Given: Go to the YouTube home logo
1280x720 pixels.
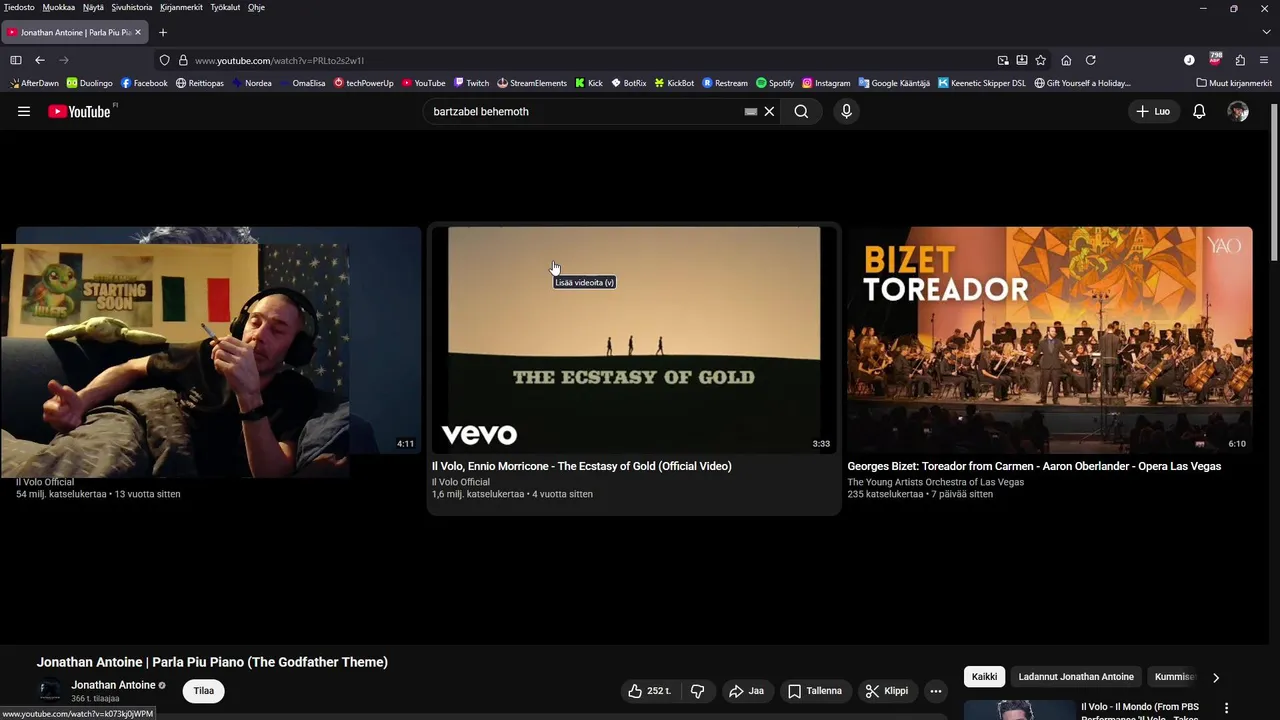Looking at the screenshot, I should pyautogui.click(x=79, y=112).
